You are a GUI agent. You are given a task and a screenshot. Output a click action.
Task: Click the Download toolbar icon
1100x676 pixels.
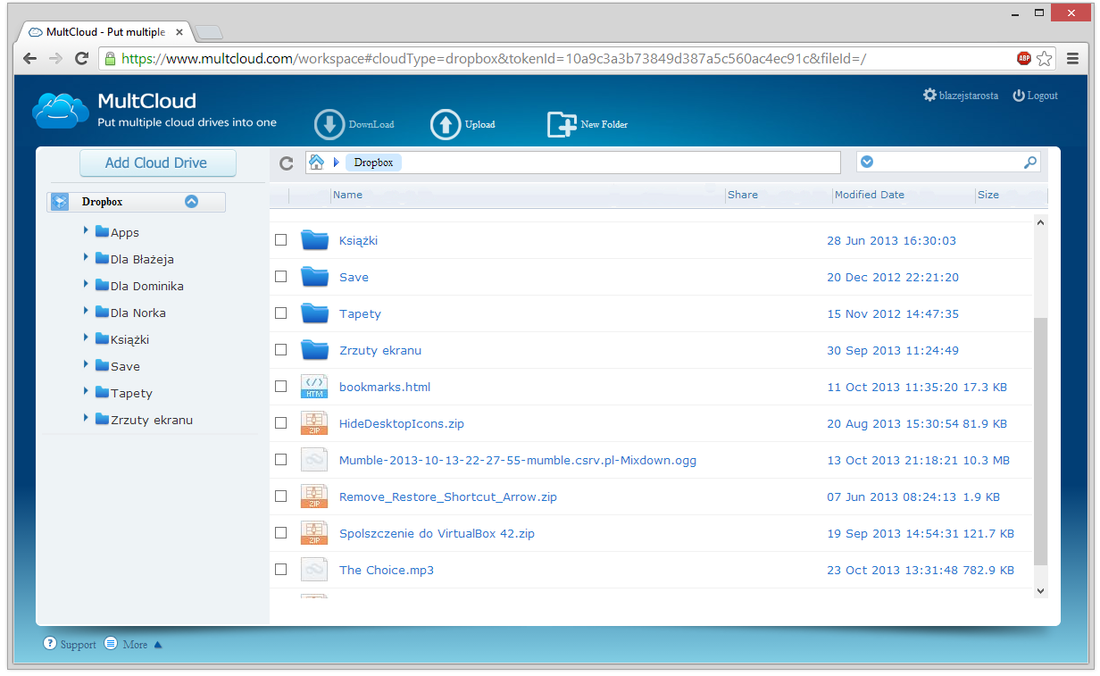click(329, 124)
